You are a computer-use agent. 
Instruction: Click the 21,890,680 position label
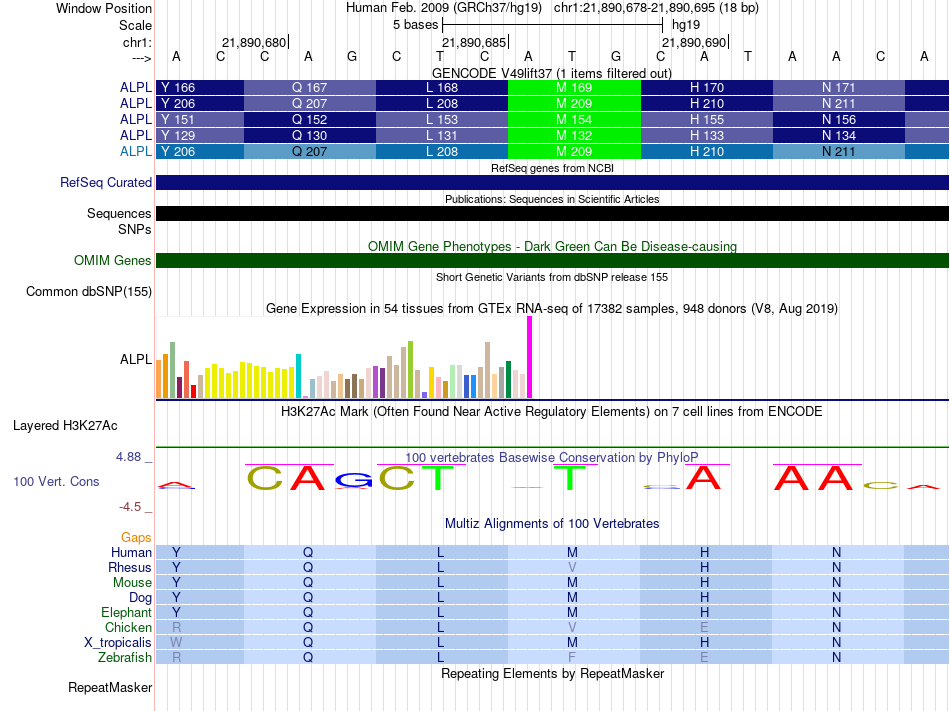[254, 42]
